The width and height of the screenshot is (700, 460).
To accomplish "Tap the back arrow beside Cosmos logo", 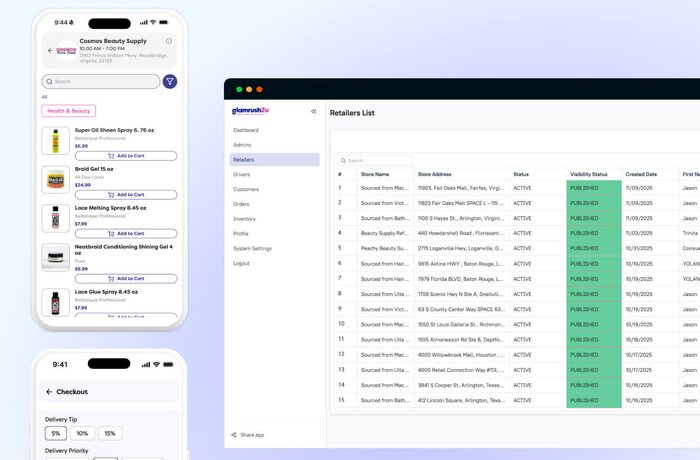I will (49, 49).
